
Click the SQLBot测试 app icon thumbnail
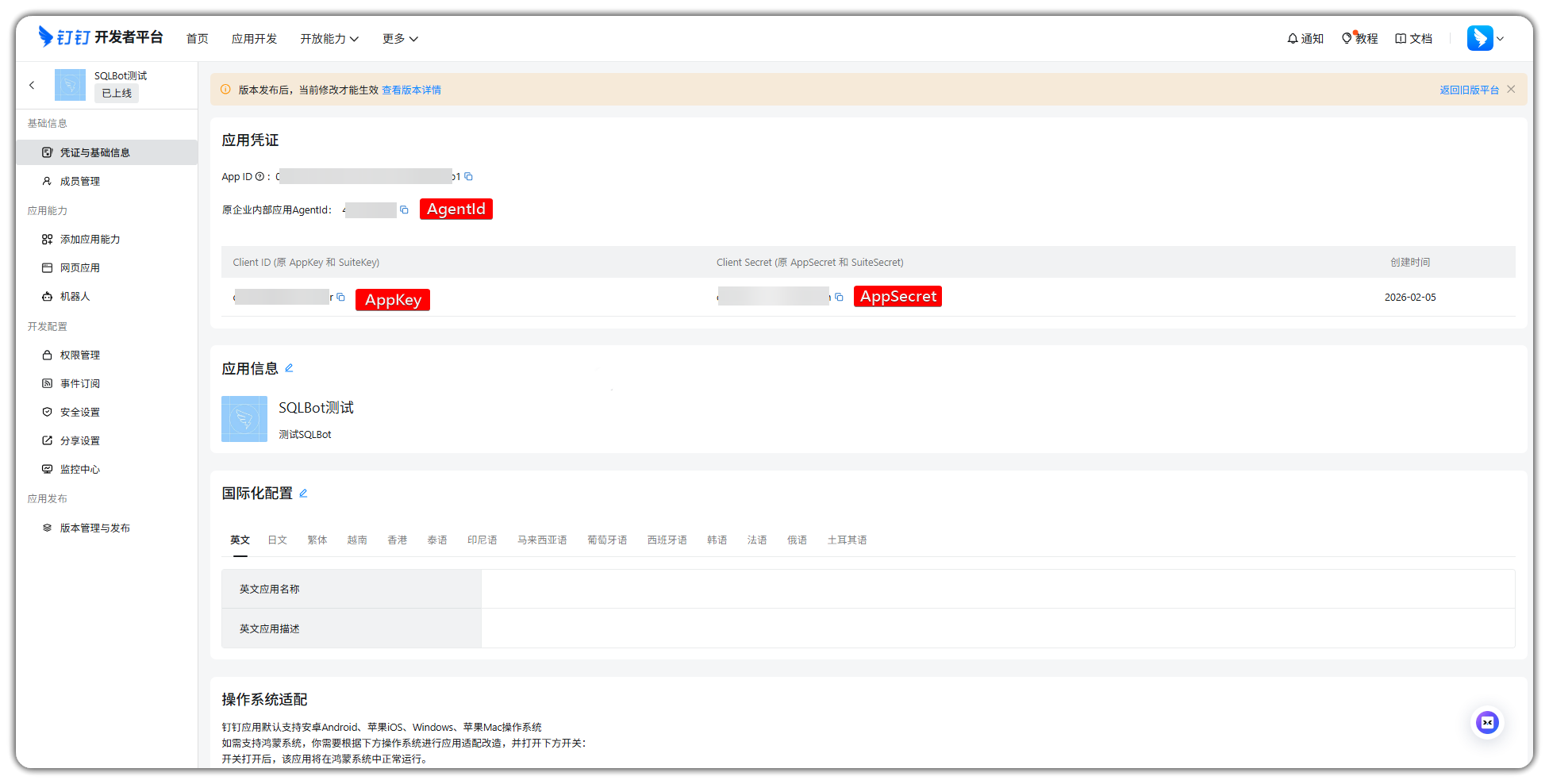244,419
